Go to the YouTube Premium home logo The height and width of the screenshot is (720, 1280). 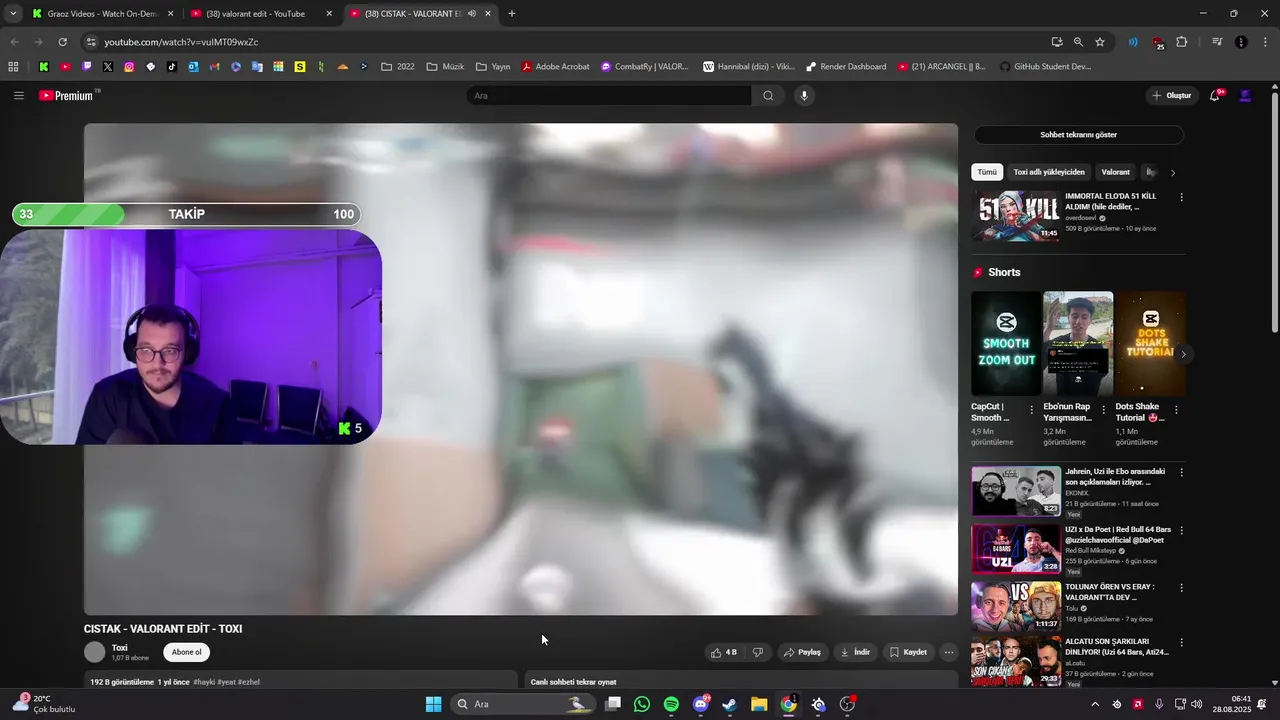(68, 96)
